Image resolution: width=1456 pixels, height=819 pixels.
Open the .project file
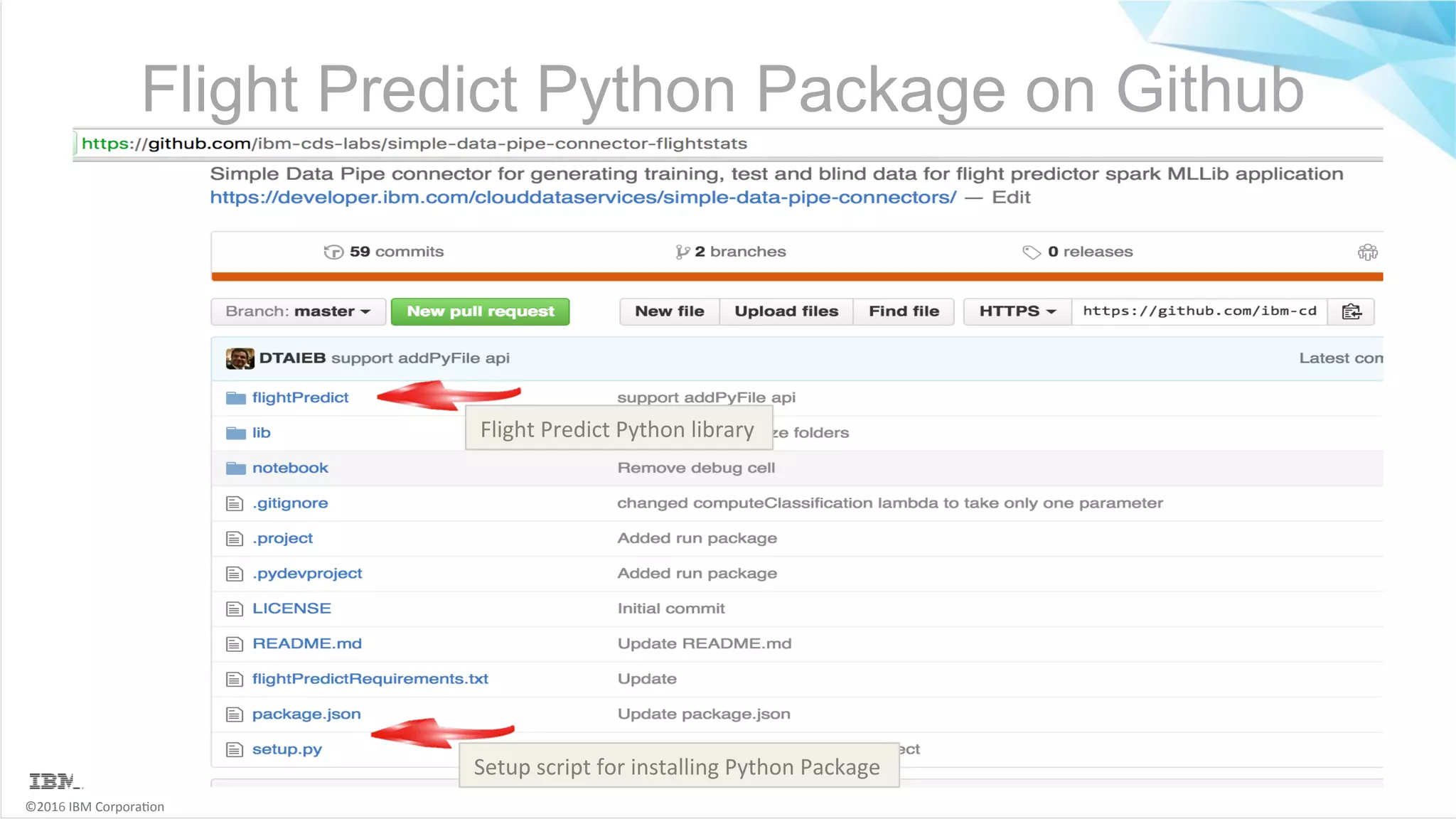click(282, 539)
